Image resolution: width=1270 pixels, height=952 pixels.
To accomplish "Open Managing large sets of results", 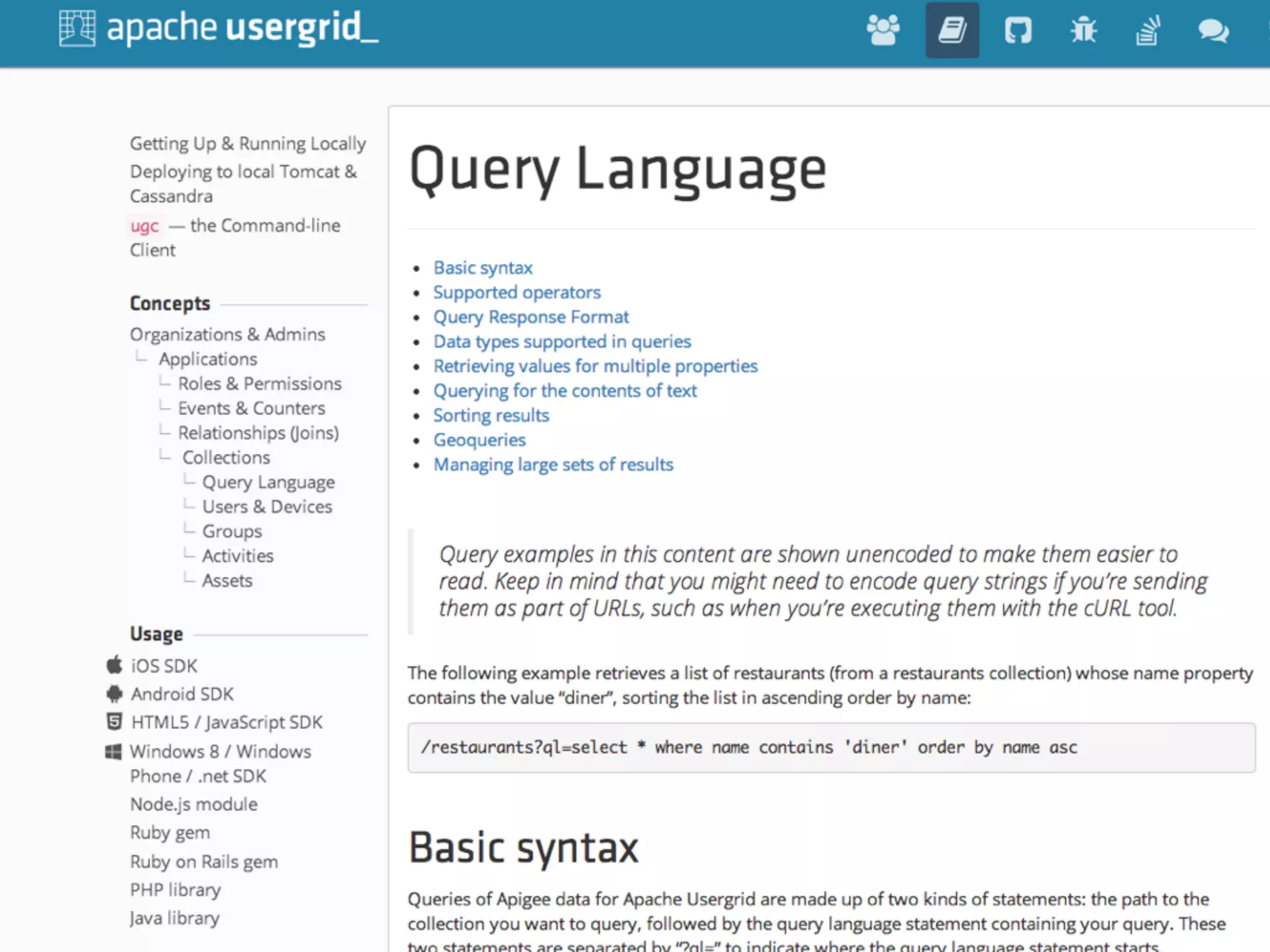I will pyautogui.click(x=553, y=464).
